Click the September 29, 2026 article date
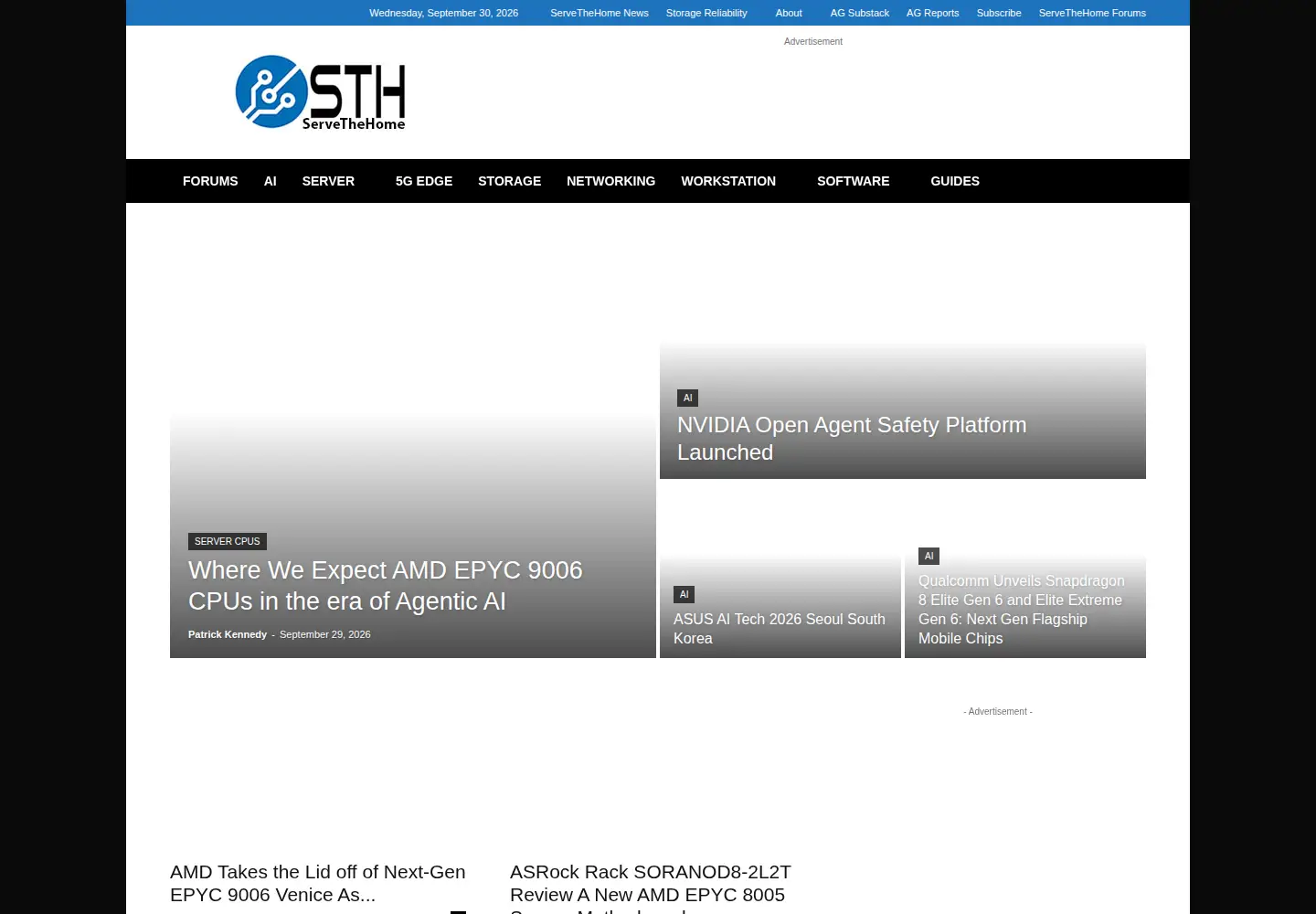This screenshot has height=914, width=1316. click(325, 634)
